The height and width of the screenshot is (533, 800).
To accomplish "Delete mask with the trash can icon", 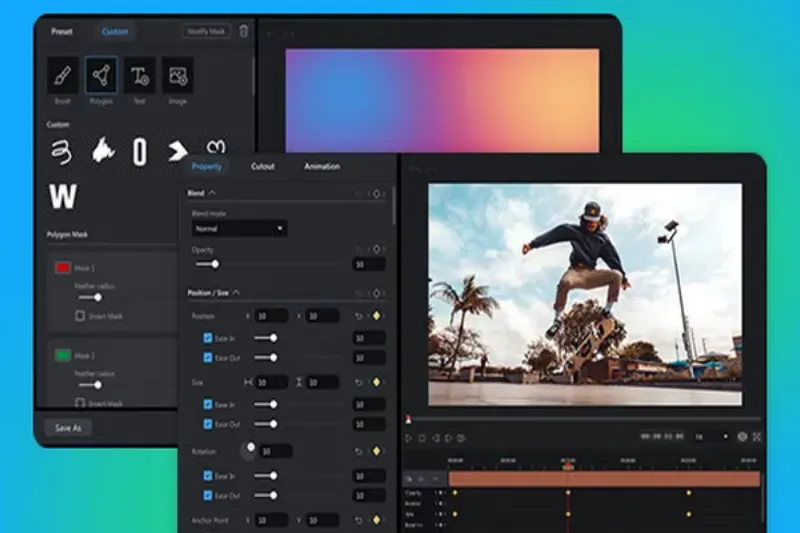I will pyautogui.click(x=244, y=31).
